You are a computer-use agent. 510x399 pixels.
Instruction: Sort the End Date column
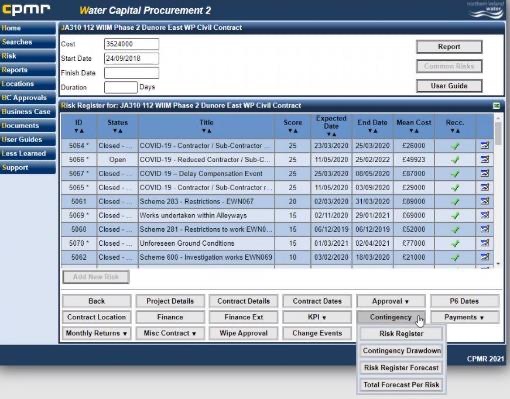pos(372,131)
